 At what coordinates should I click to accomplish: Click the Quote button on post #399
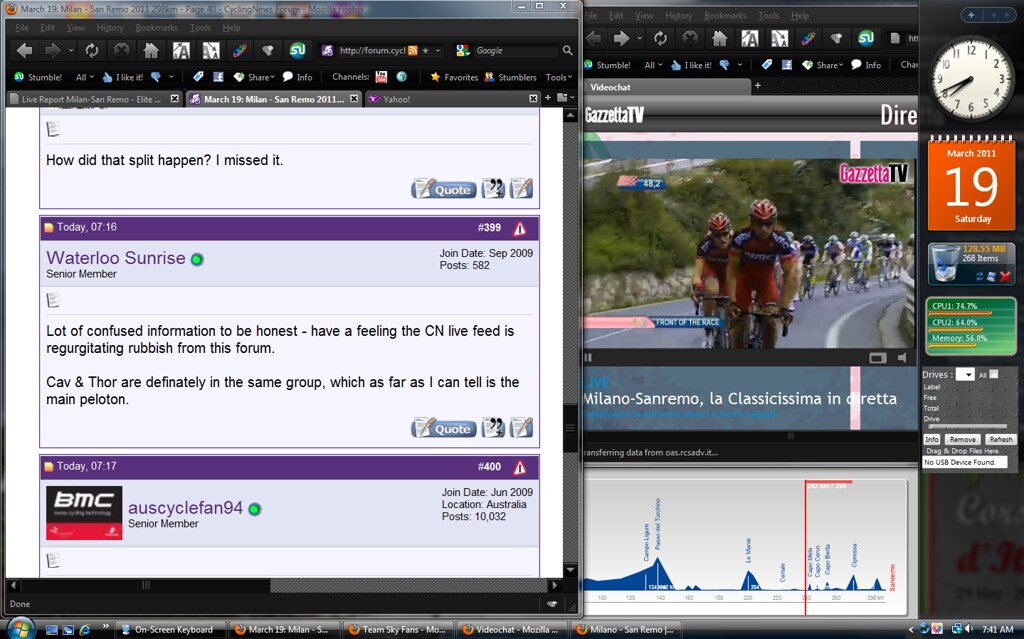443,428
